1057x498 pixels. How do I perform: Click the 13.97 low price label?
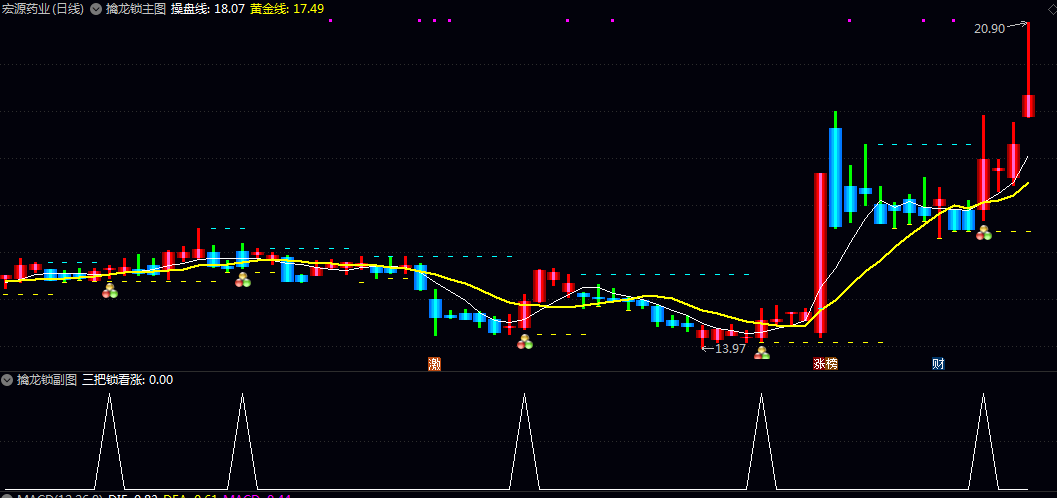[x=731, y=348]
